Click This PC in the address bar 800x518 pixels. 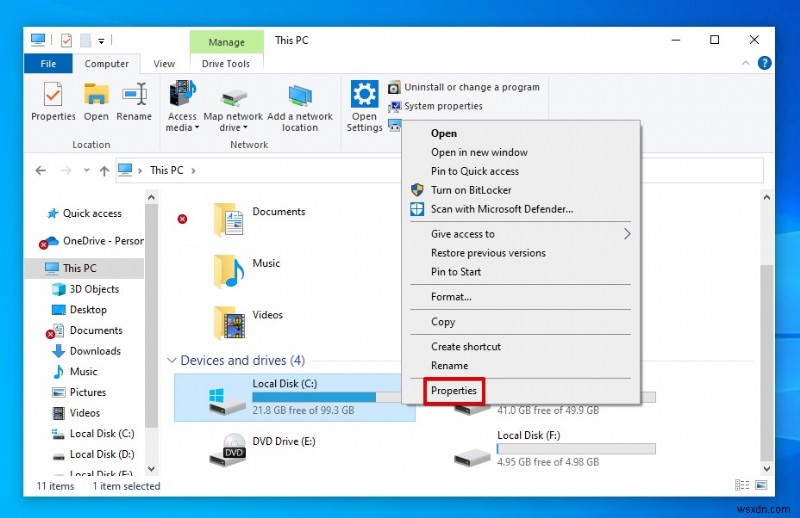pyautogui.click(x=166, y=170)
